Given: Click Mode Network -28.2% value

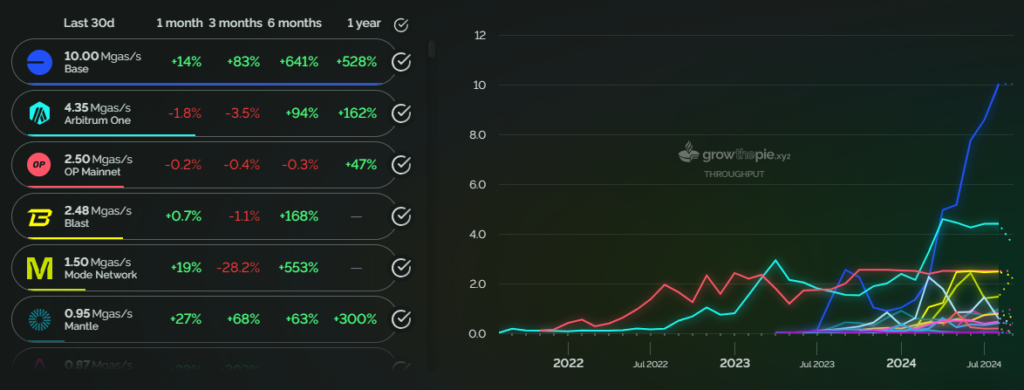Looking at the screenshot, I should (x=239, y=268).
